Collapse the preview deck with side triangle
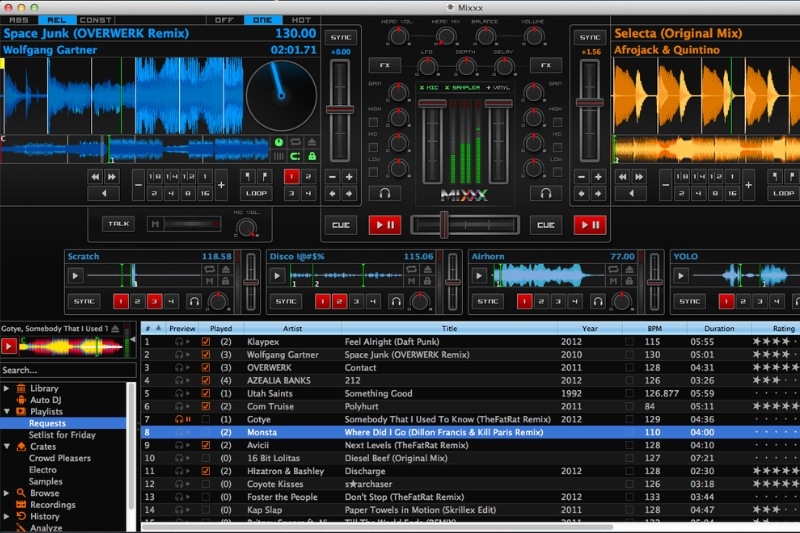Viewport: 800px width, 533px height. pyautogui.click(x=133, y=339)
